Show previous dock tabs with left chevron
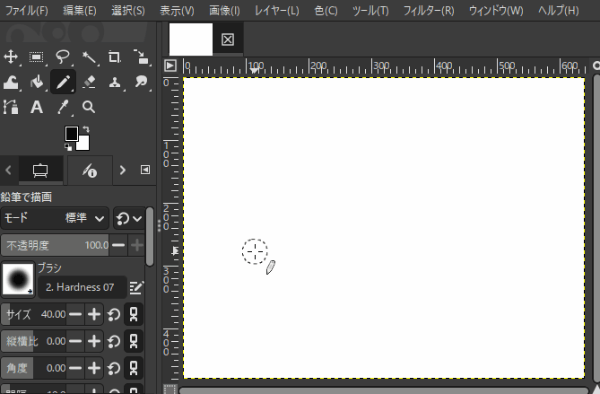Screen dimensions: 600x394 [8, 170]
